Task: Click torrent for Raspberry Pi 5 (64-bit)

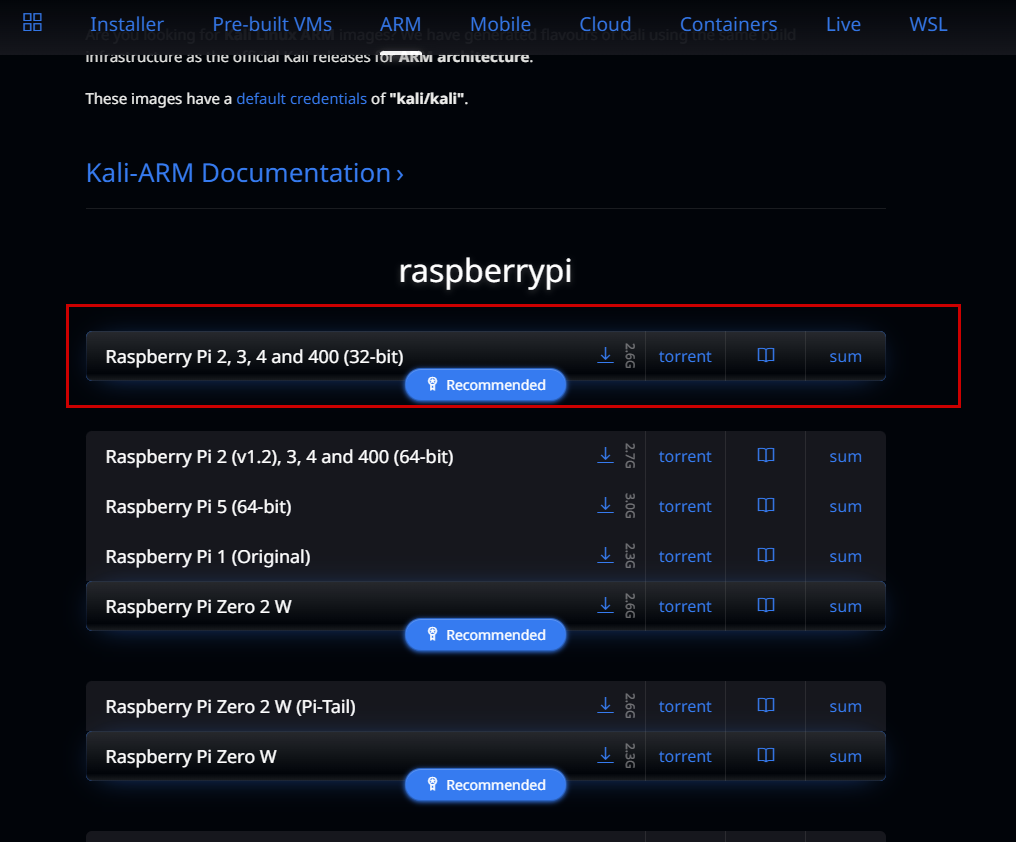Action: click(685, 506)
